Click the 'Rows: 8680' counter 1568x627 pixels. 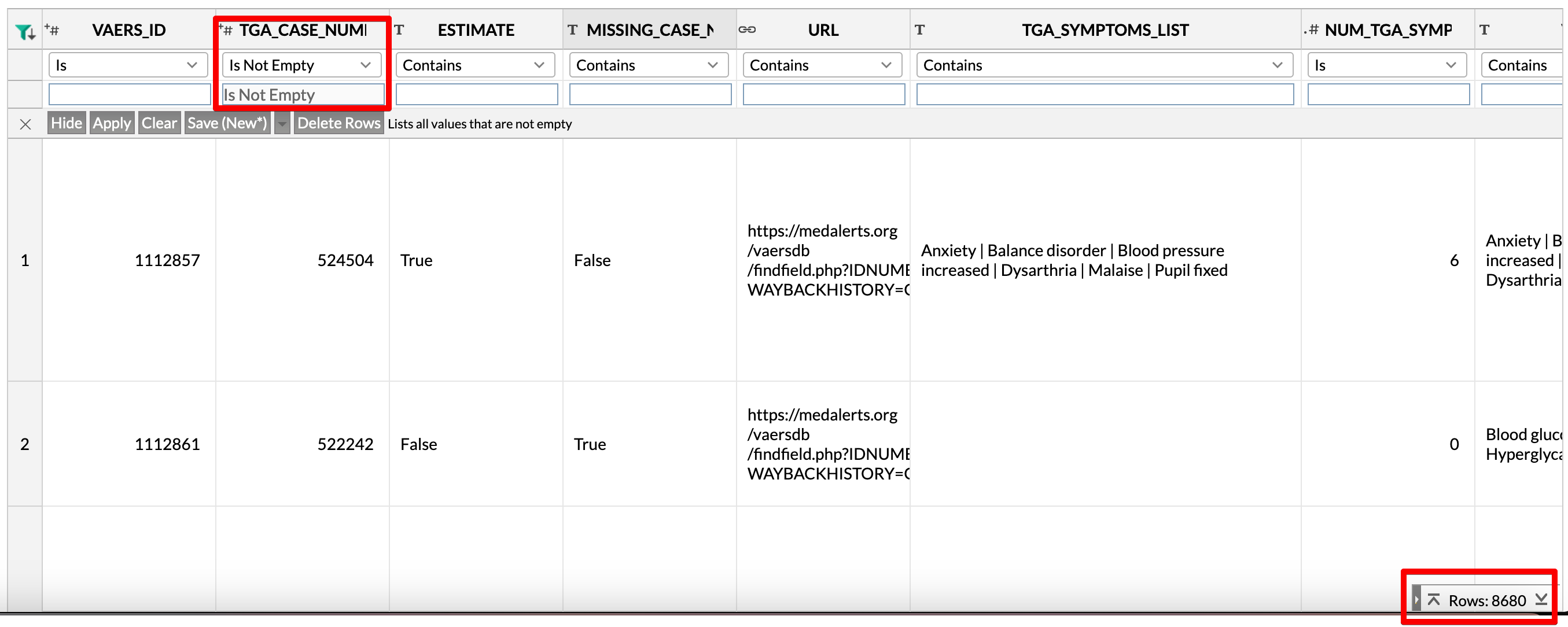pos(1487,601)
